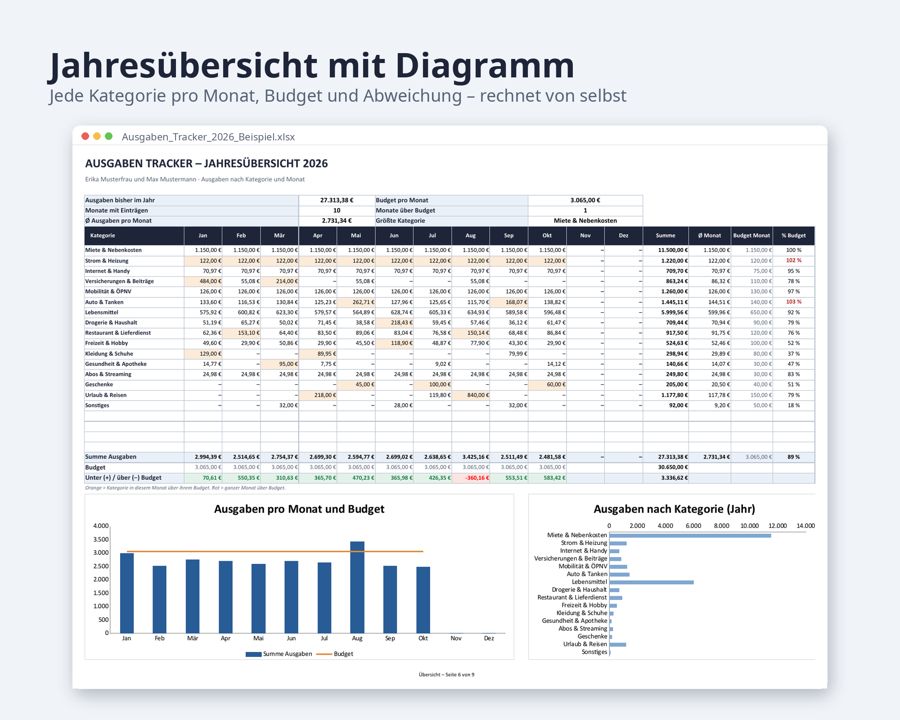This screenshot has width=900, height=720.
Task: Click the chart title Ausgaben pro Monat und Budget
Action: (x=299, y=509)
